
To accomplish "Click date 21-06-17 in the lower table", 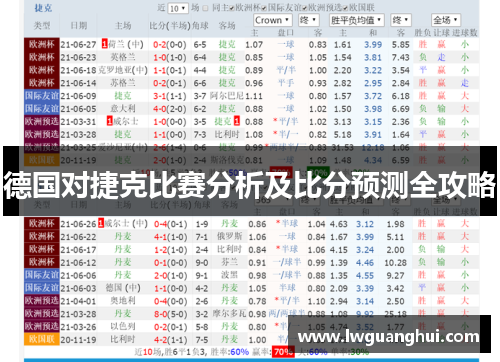I will click(78, 250).
